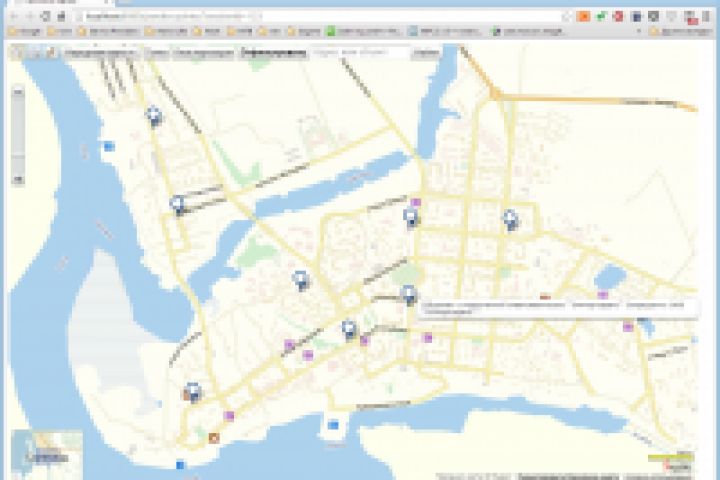
Task: Expand the bookmarks bar overflow chevron
Action: coord(638,32)
